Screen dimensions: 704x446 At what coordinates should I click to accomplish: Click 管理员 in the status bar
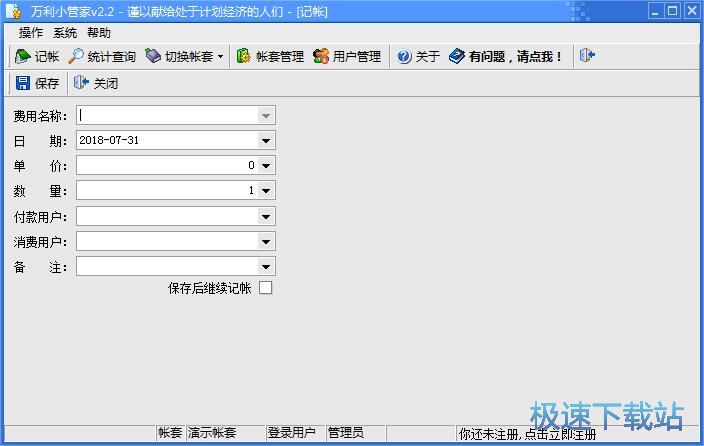346,433
